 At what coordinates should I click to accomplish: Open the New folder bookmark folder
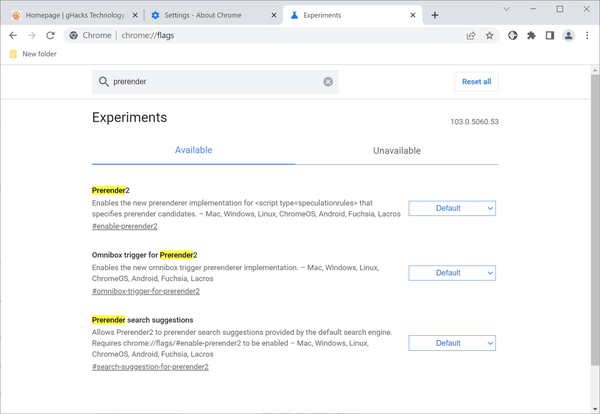tap(33, 54)
